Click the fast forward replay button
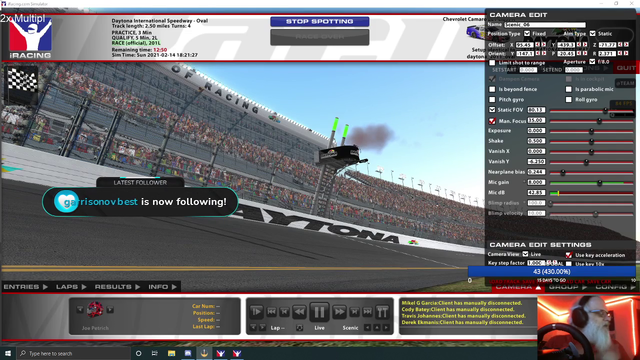 coord(339,312)
